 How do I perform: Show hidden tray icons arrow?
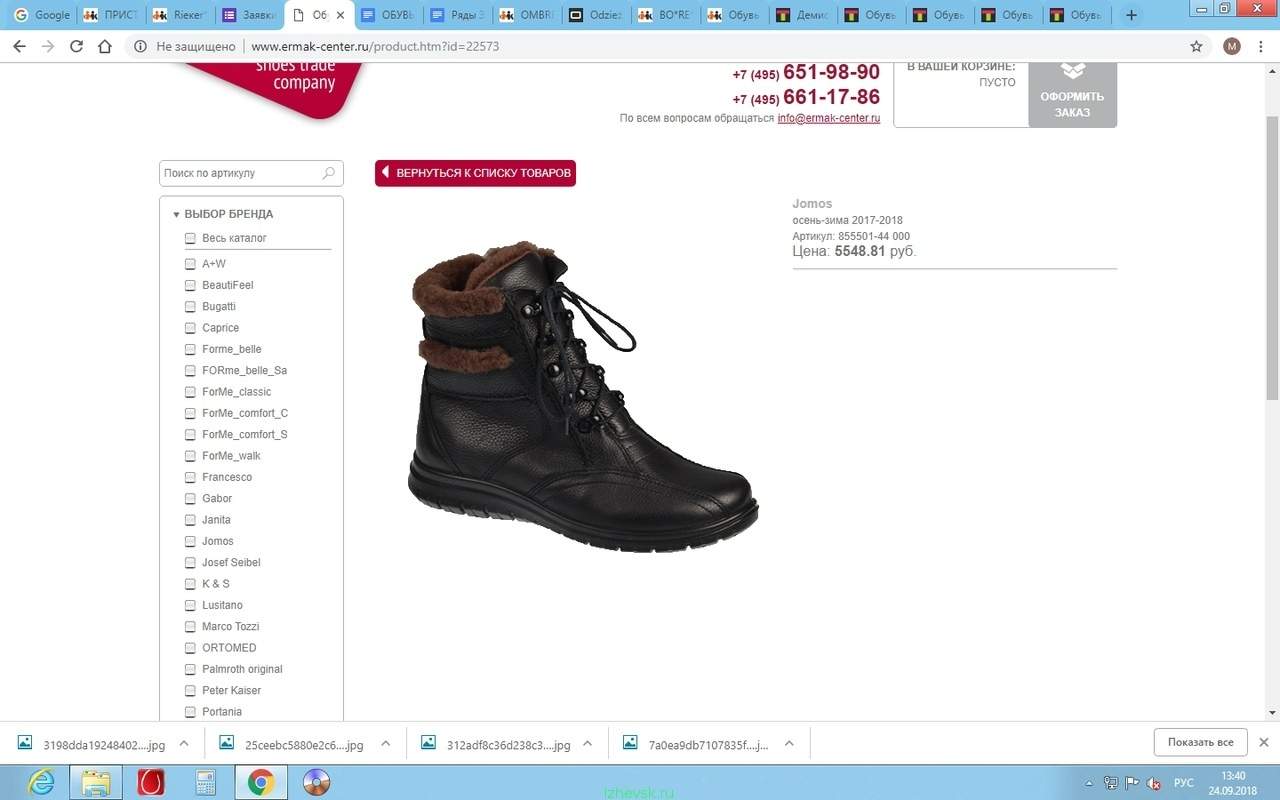click(1089, 783)
